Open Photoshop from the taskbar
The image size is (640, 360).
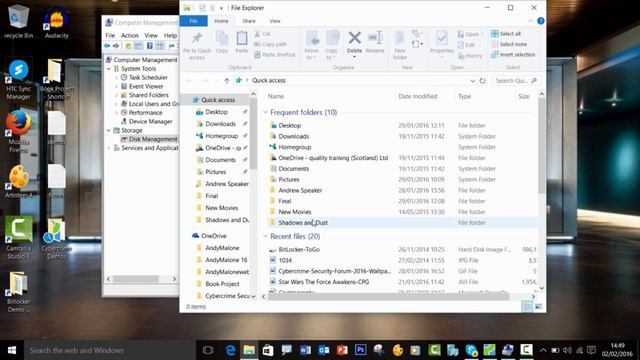(x=360, y=350)
